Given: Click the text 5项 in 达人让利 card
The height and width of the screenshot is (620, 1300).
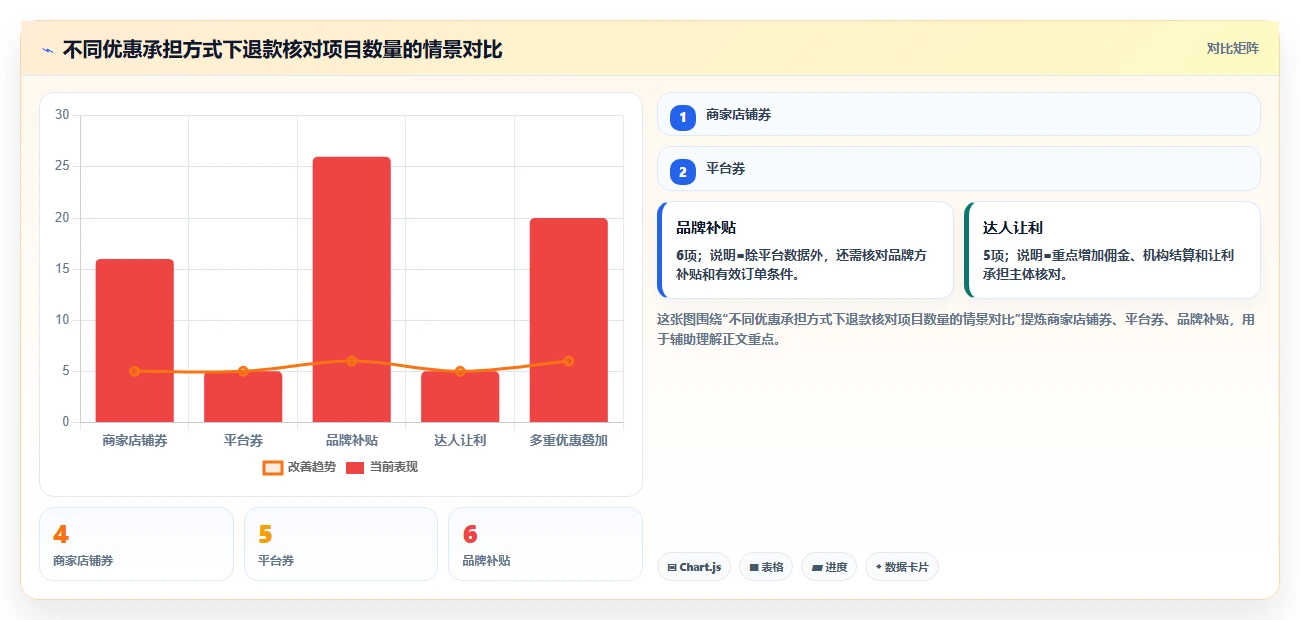Looking at the screenshot, I should (x=994, y=255).
